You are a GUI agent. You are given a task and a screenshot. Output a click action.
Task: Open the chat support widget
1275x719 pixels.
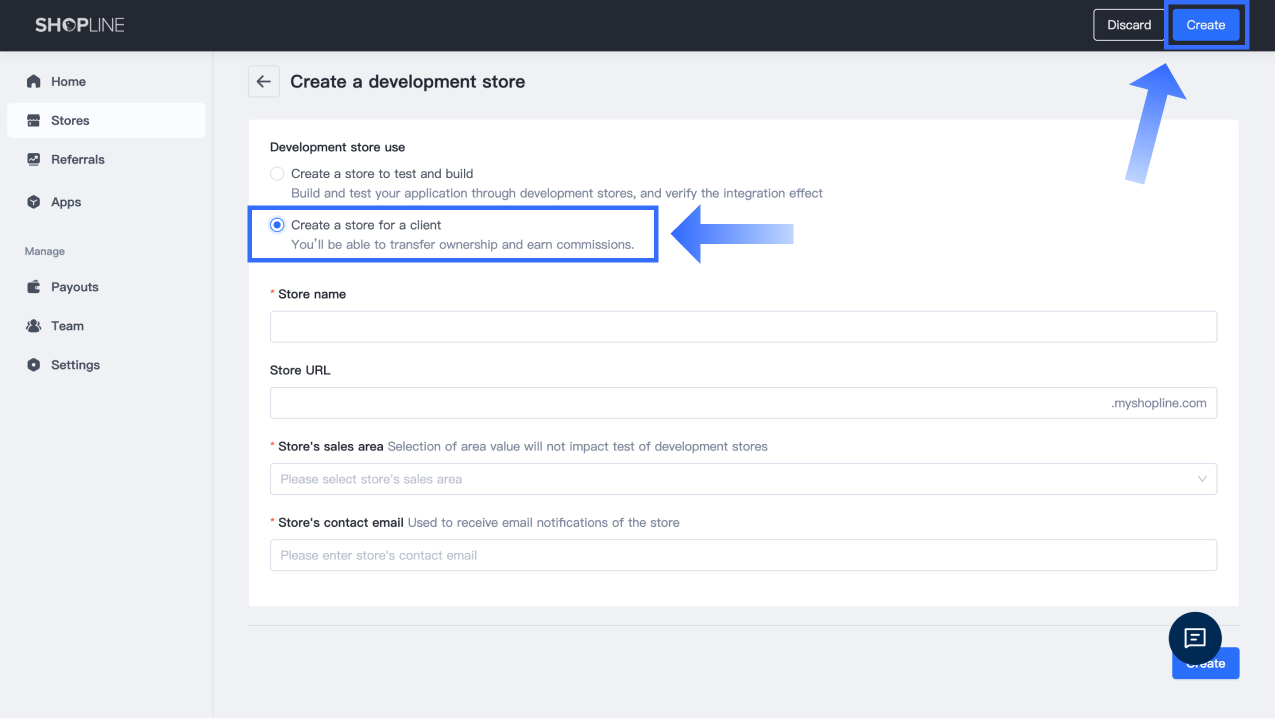pyautogui.click(x=1195, y=638)
